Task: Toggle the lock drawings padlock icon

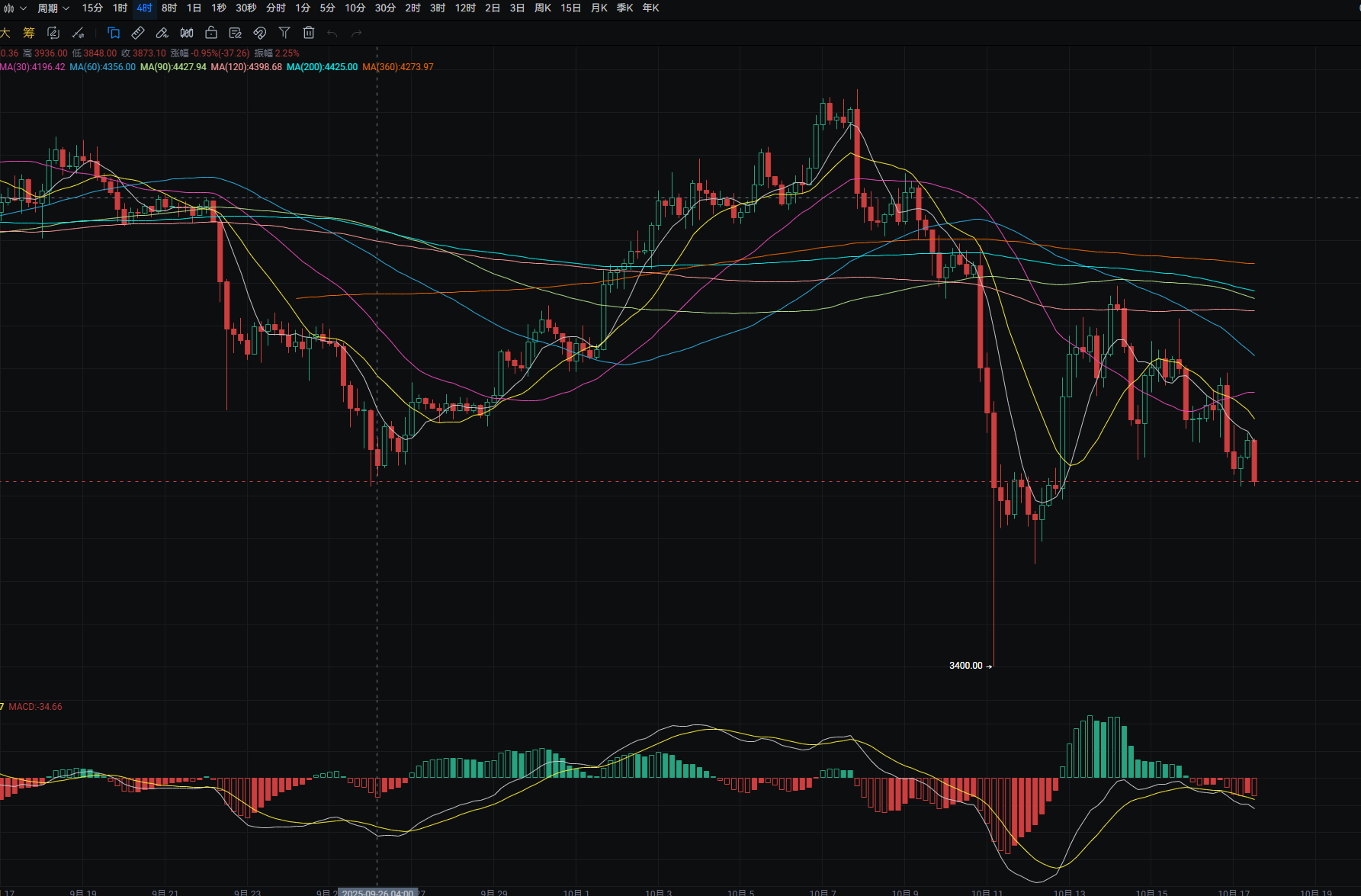Action: [211, 33]
